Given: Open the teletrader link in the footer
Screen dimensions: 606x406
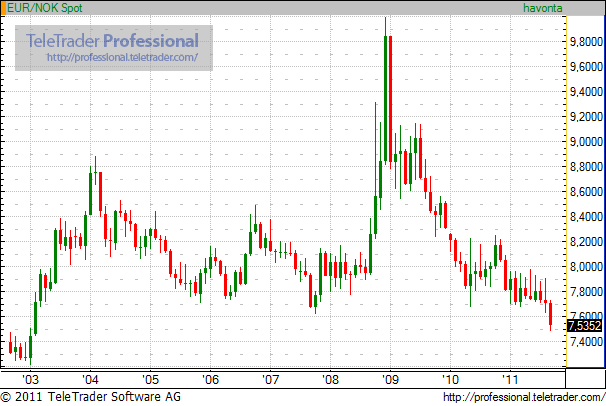Looking at the screenshot, I should click(x=521, y=398).
